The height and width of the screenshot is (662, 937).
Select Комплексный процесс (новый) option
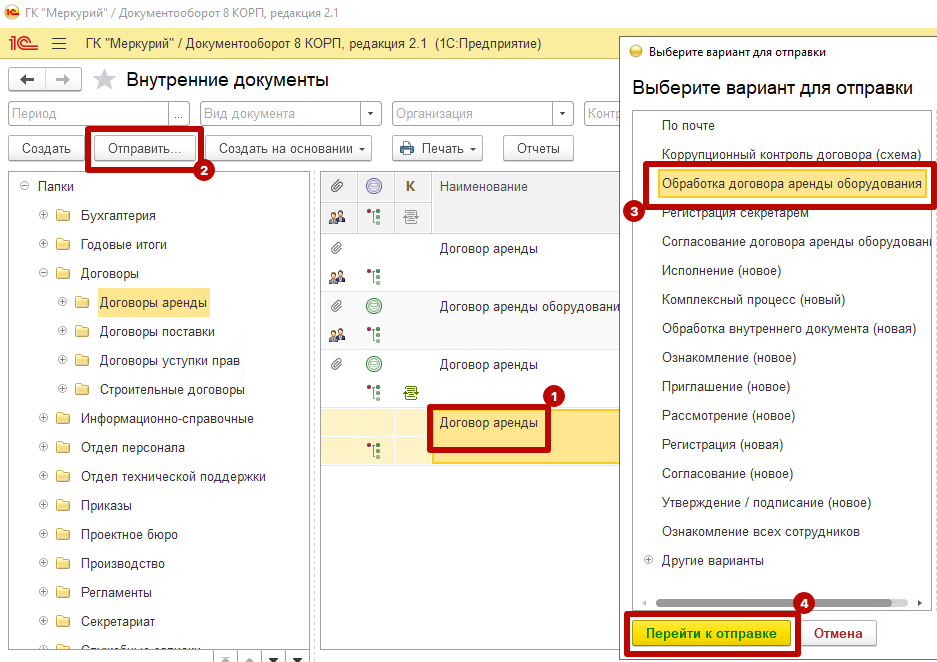tap(753, 299)
